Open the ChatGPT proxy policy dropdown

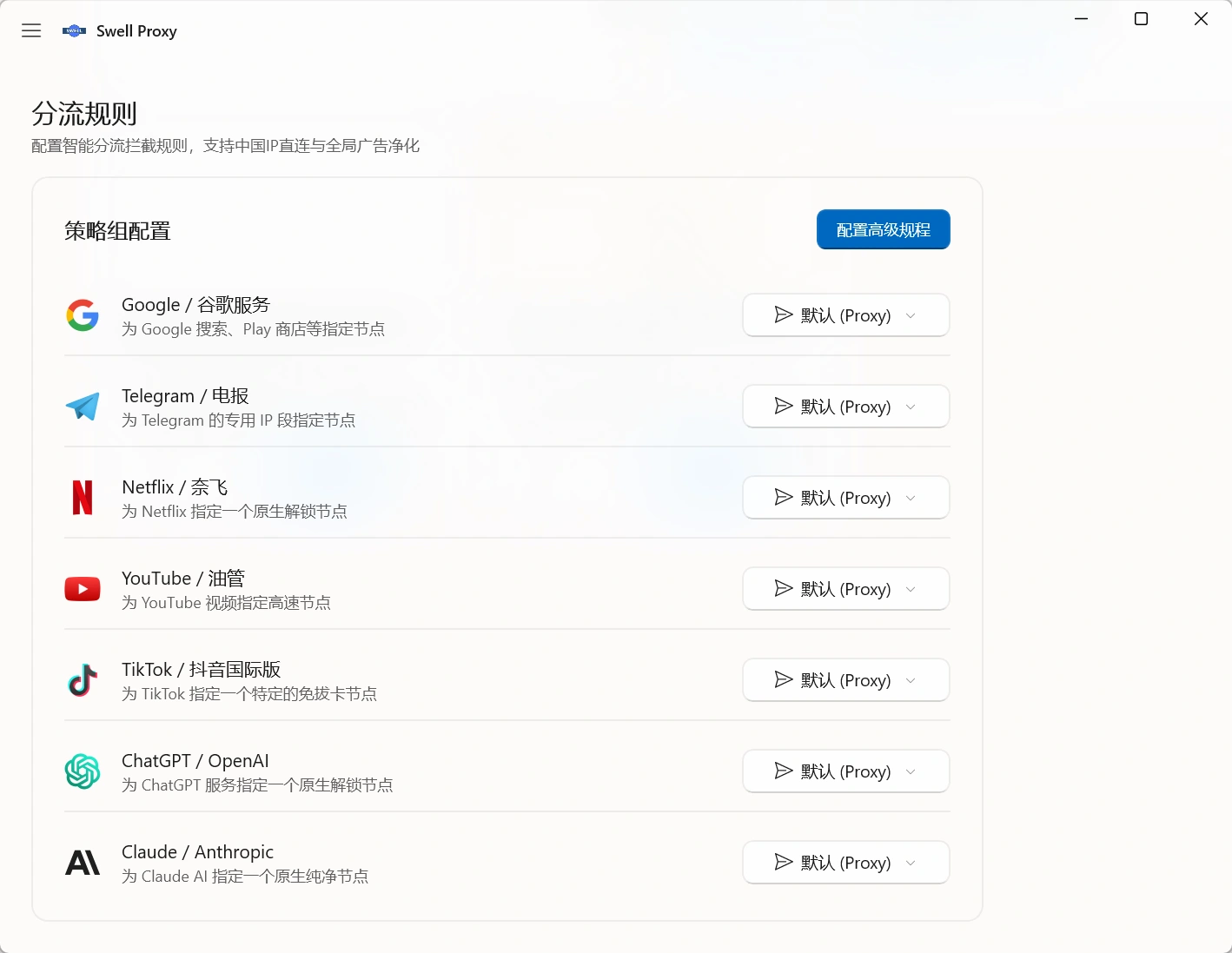tap(846, 771)
